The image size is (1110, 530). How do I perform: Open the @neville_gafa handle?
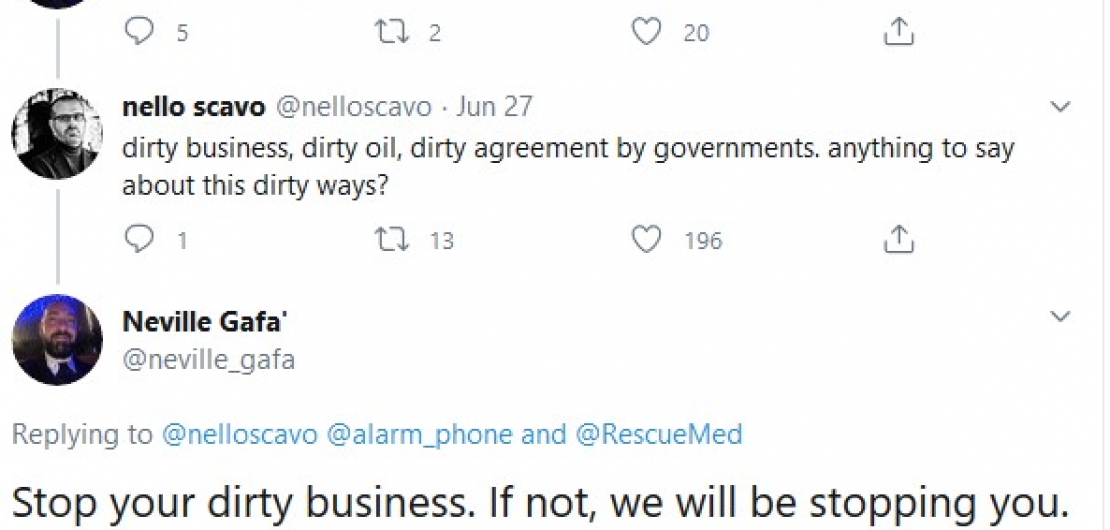point(209,360)
